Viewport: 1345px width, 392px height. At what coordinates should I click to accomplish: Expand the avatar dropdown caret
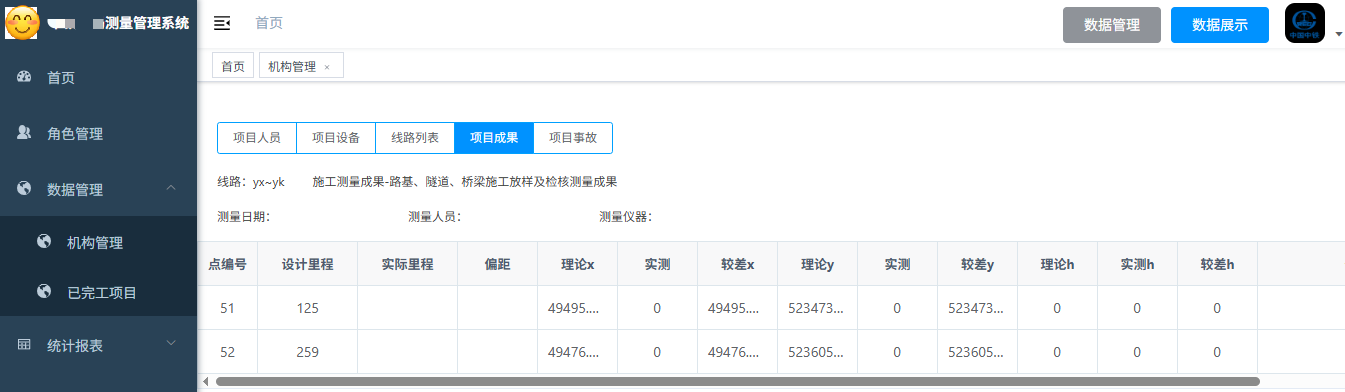click(1338, 34)
